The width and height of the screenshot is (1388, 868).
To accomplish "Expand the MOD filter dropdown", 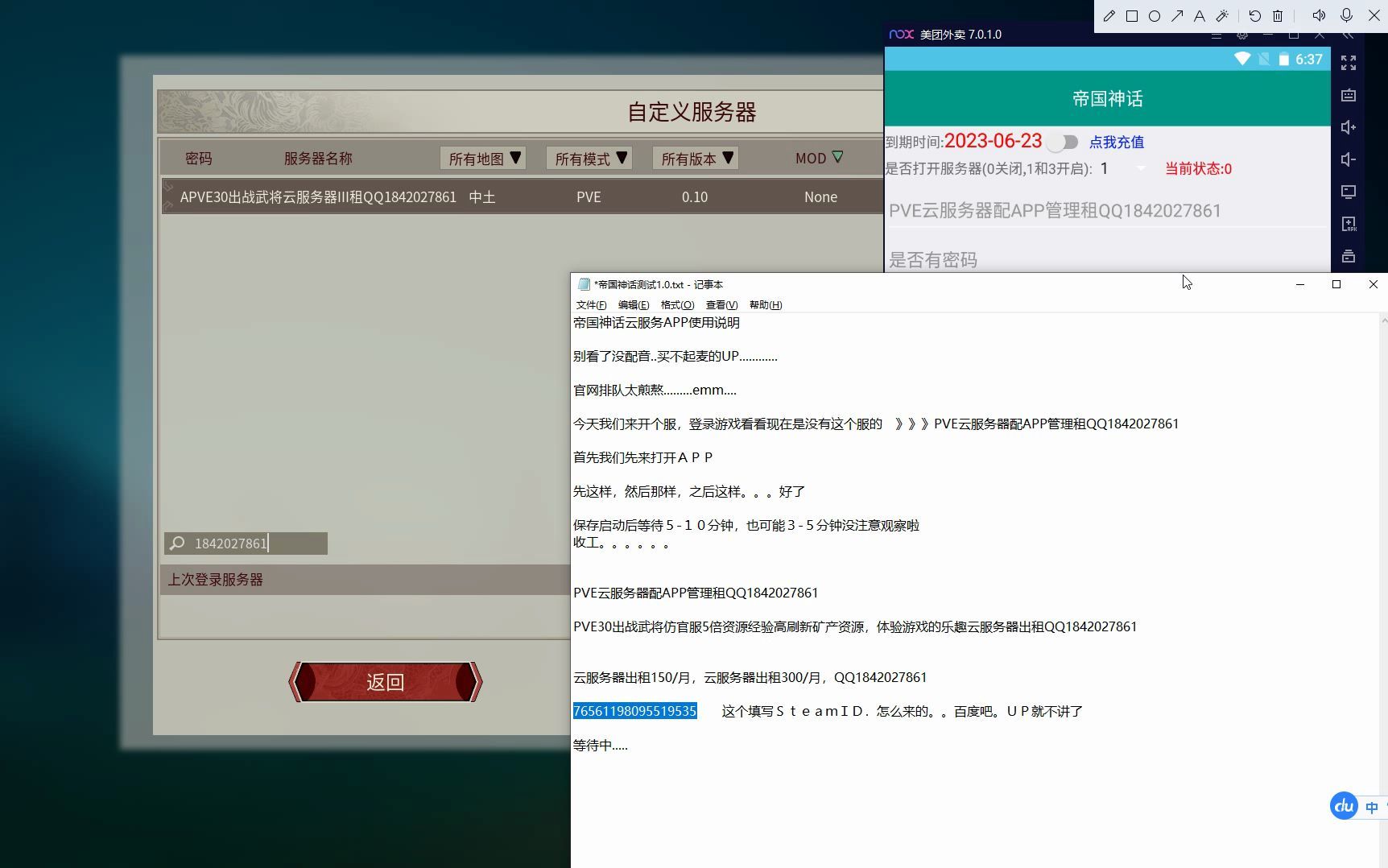I will 817,158.
